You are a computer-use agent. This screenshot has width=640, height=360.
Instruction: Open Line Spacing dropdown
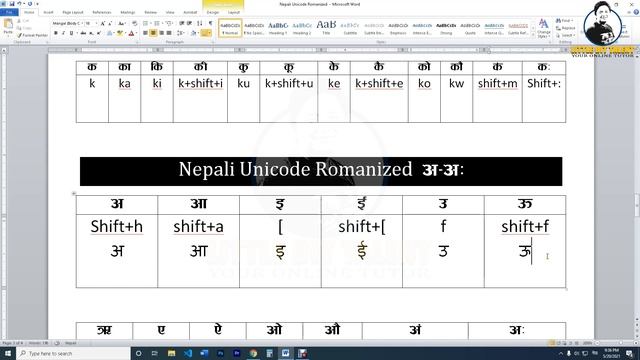click(x=181, y=33)
